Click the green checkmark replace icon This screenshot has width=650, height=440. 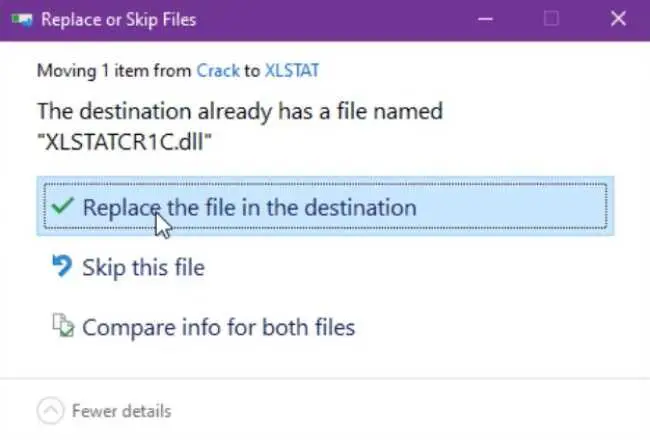click(x=63, y=206)
